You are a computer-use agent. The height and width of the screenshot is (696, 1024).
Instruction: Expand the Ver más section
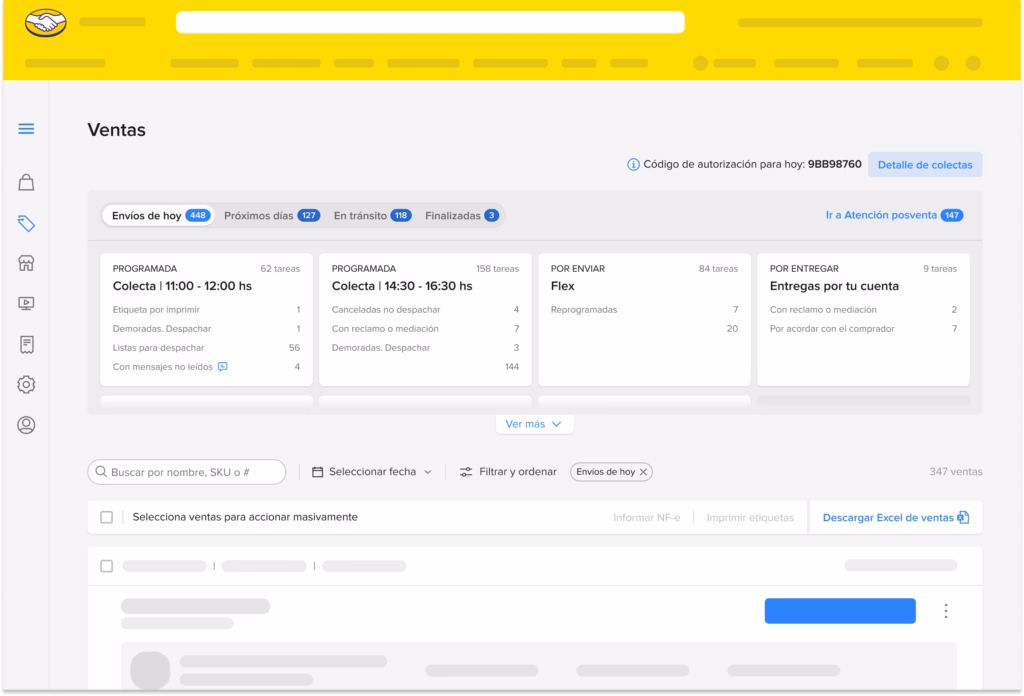[x=534, y=424]
